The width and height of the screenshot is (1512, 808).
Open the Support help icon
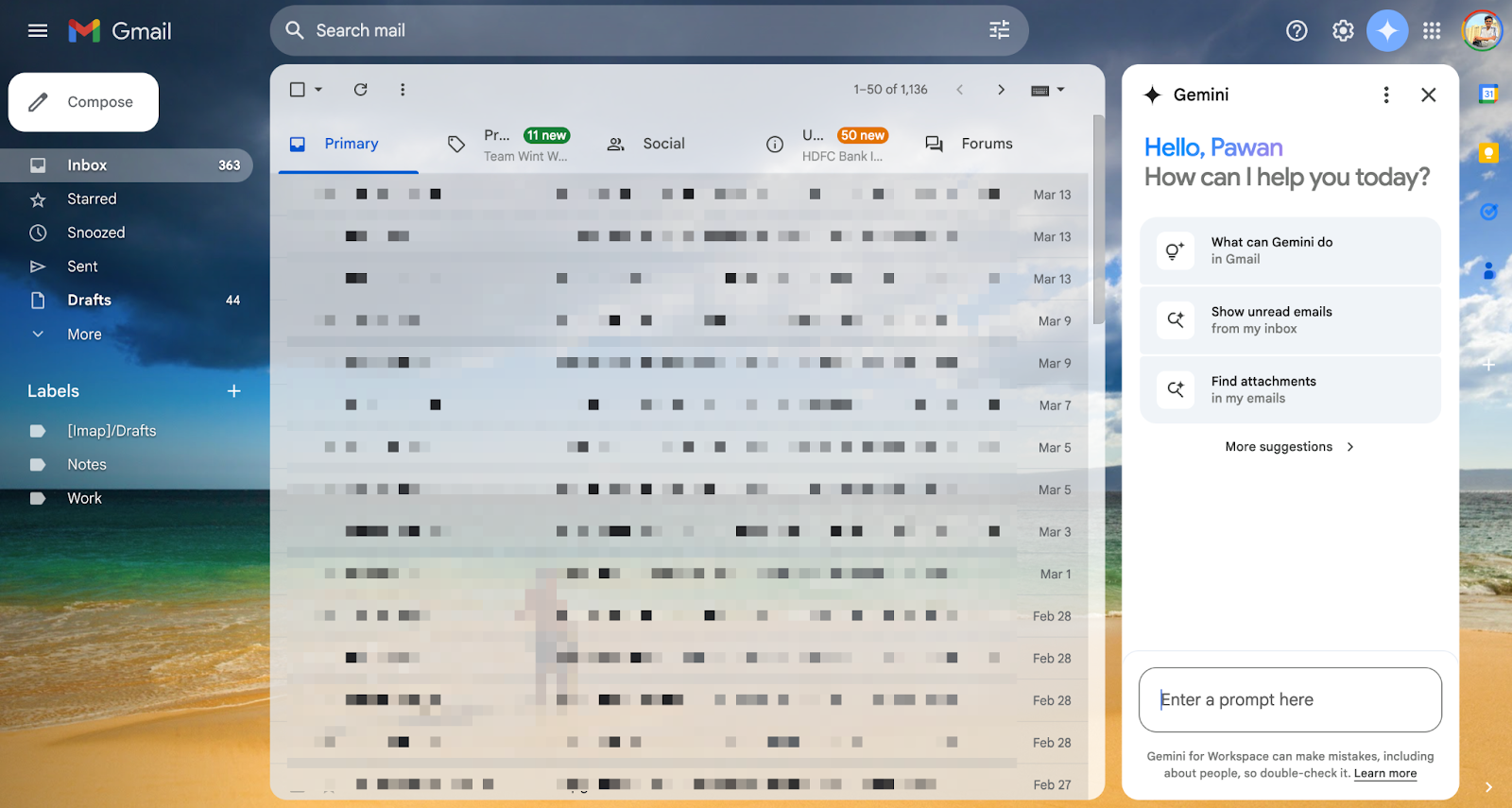(1297, 31)
